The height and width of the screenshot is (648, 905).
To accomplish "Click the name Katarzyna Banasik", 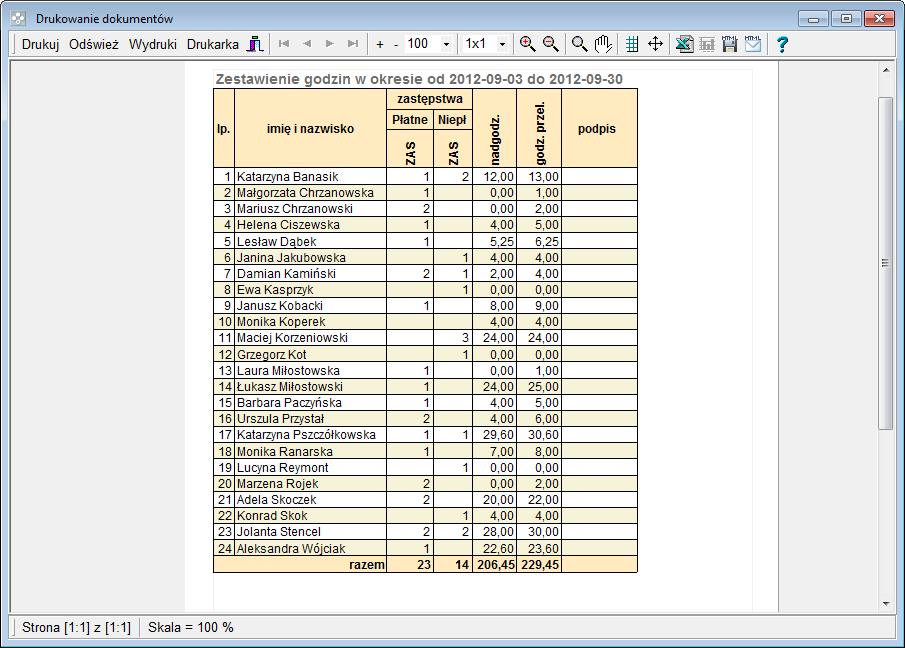I will (287, 177).
